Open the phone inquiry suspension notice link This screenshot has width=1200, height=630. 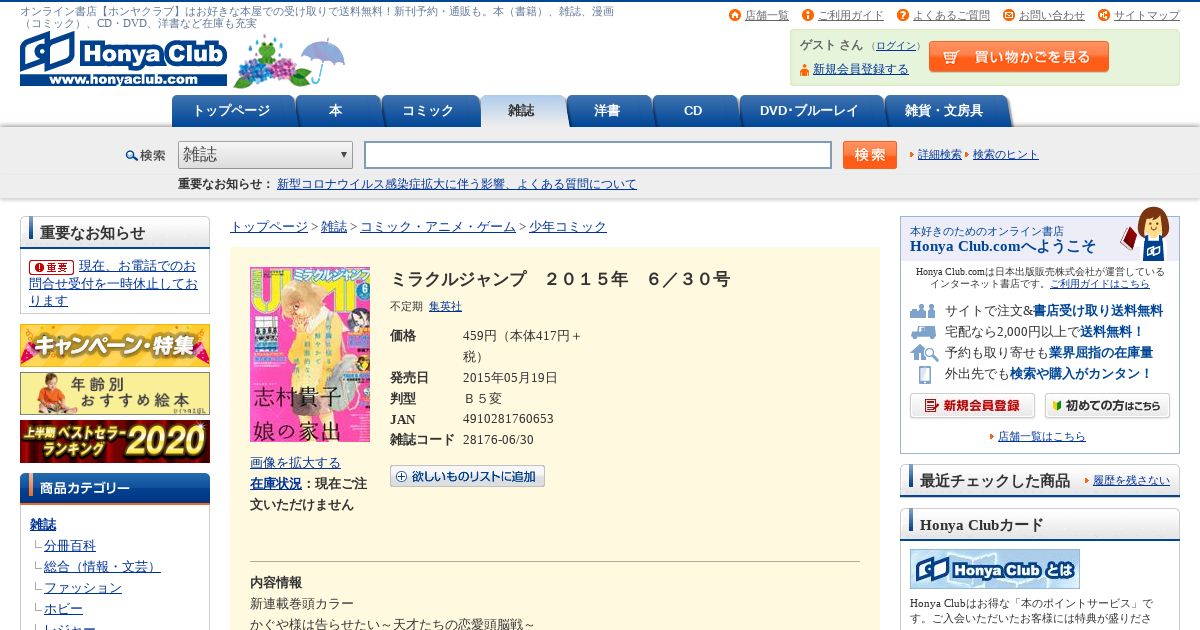click(113, 283)
